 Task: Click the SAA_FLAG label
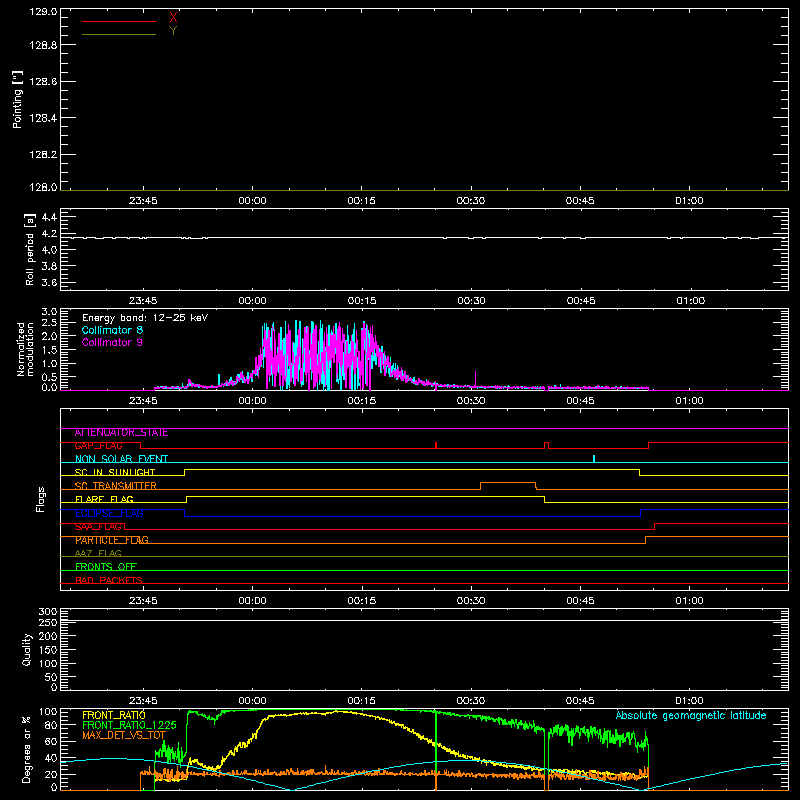[98, 527]
